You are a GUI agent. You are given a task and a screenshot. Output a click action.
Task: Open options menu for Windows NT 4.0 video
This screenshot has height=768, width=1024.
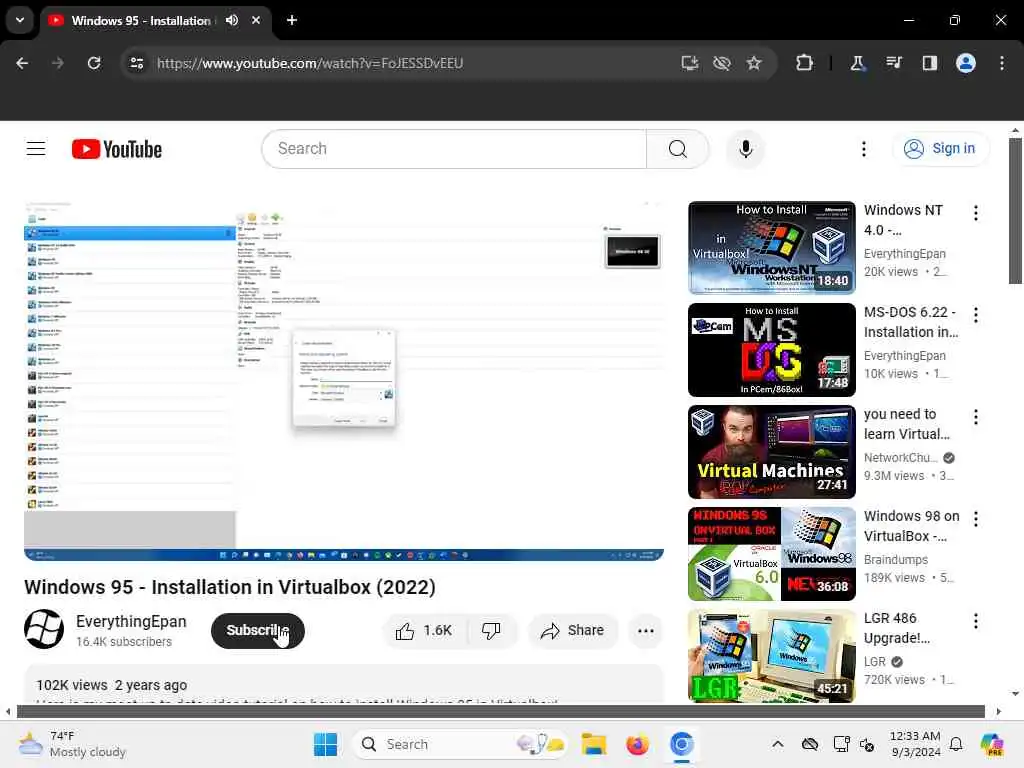(975, 213)
